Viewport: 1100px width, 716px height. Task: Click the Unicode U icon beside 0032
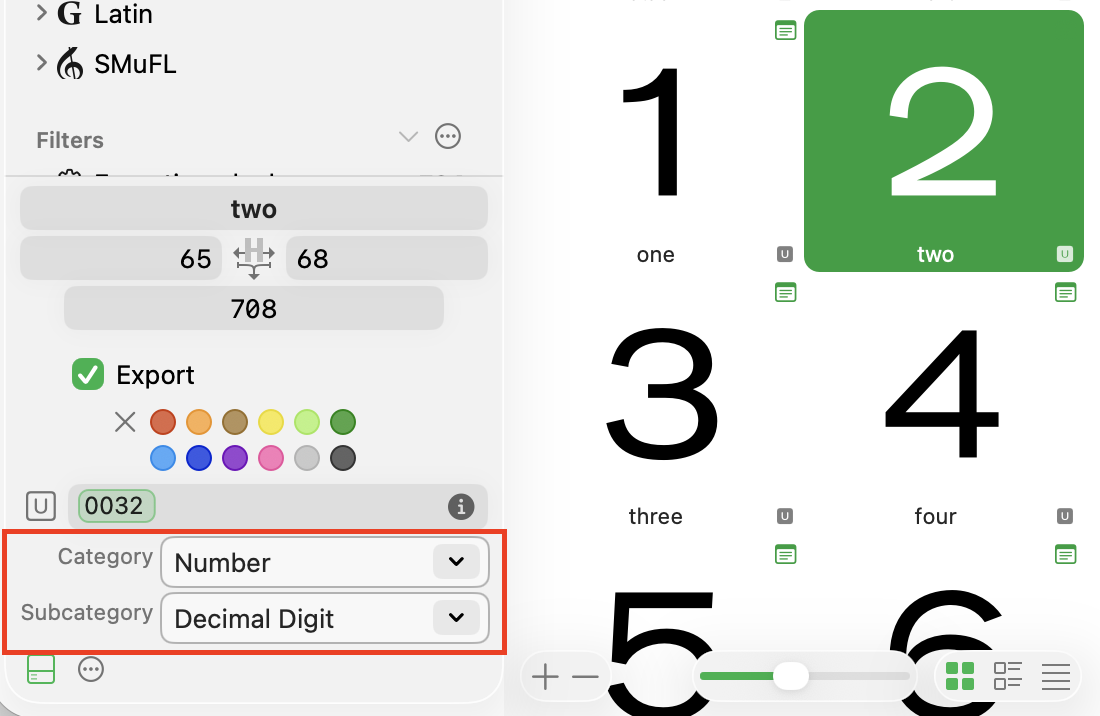click(41, 506)
